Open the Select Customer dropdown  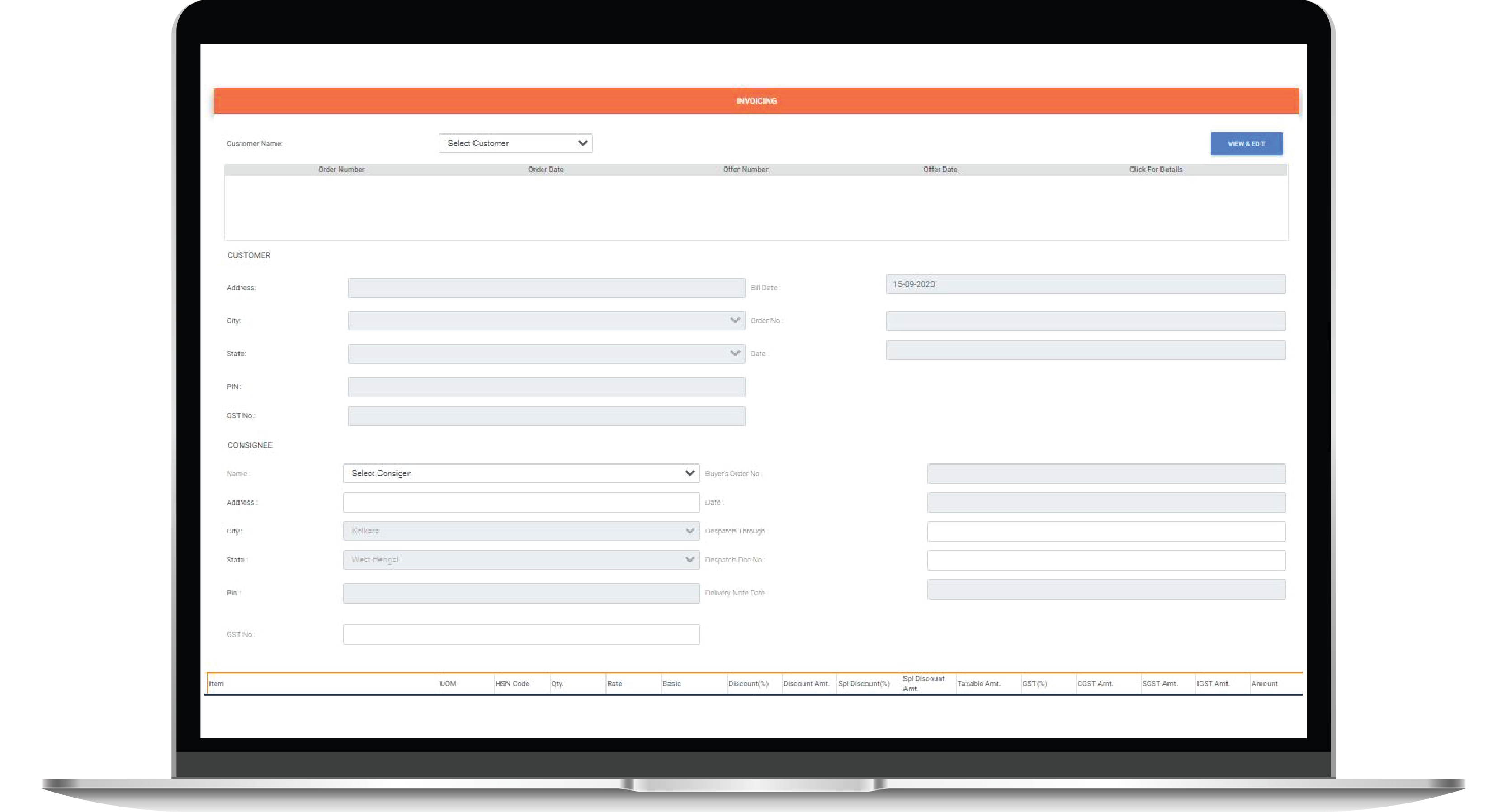click(515, 143)
